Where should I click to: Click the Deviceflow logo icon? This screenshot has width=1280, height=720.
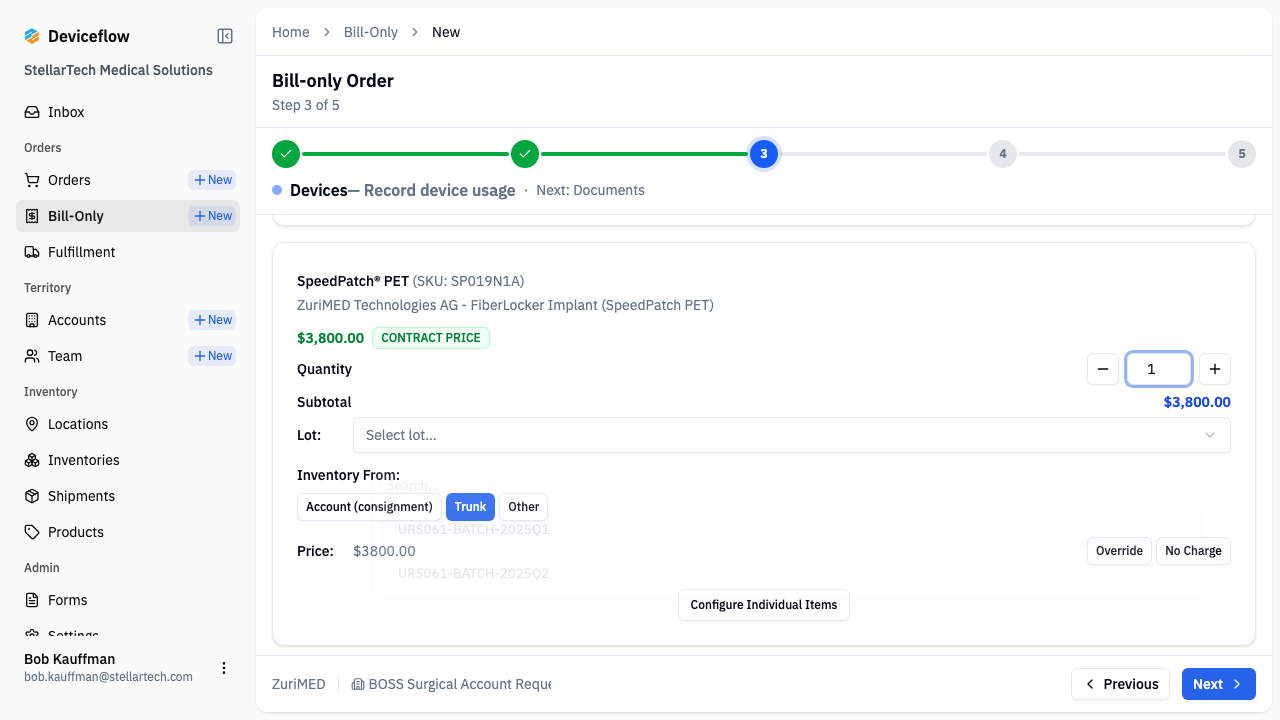32,36
